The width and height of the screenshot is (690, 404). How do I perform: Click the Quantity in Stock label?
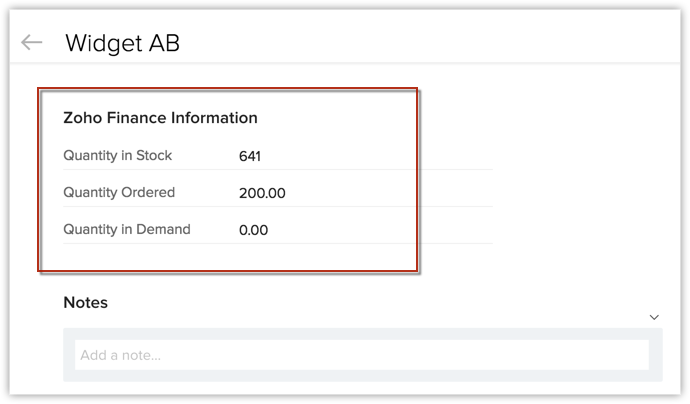click(x=117, y=155)
